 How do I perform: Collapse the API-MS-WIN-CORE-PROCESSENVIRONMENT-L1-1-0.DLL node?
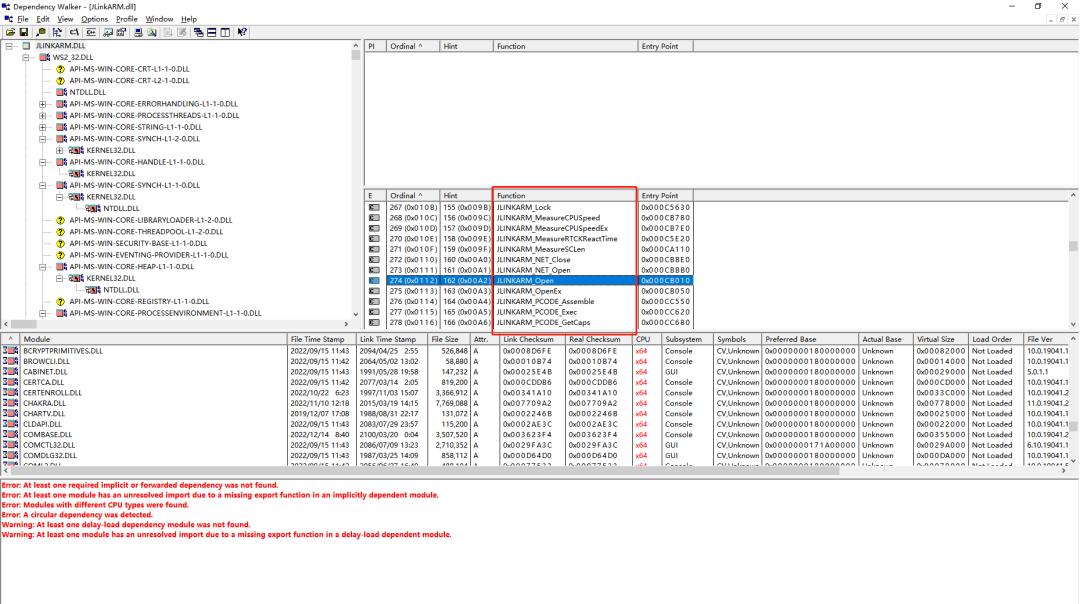pos(43,313)
